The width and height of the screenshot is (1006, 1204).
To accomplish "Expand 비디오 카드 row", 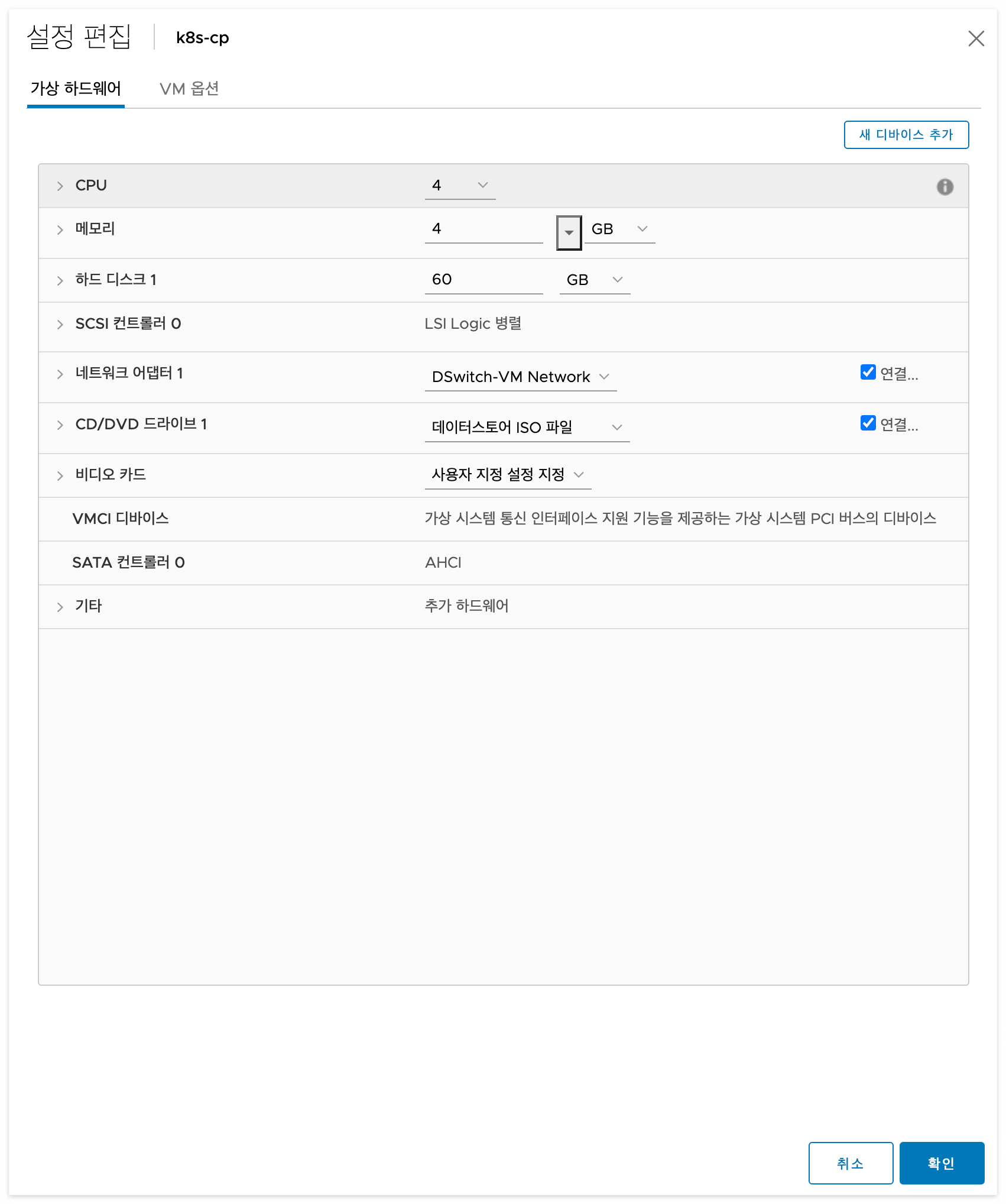I will pos(60,476).
